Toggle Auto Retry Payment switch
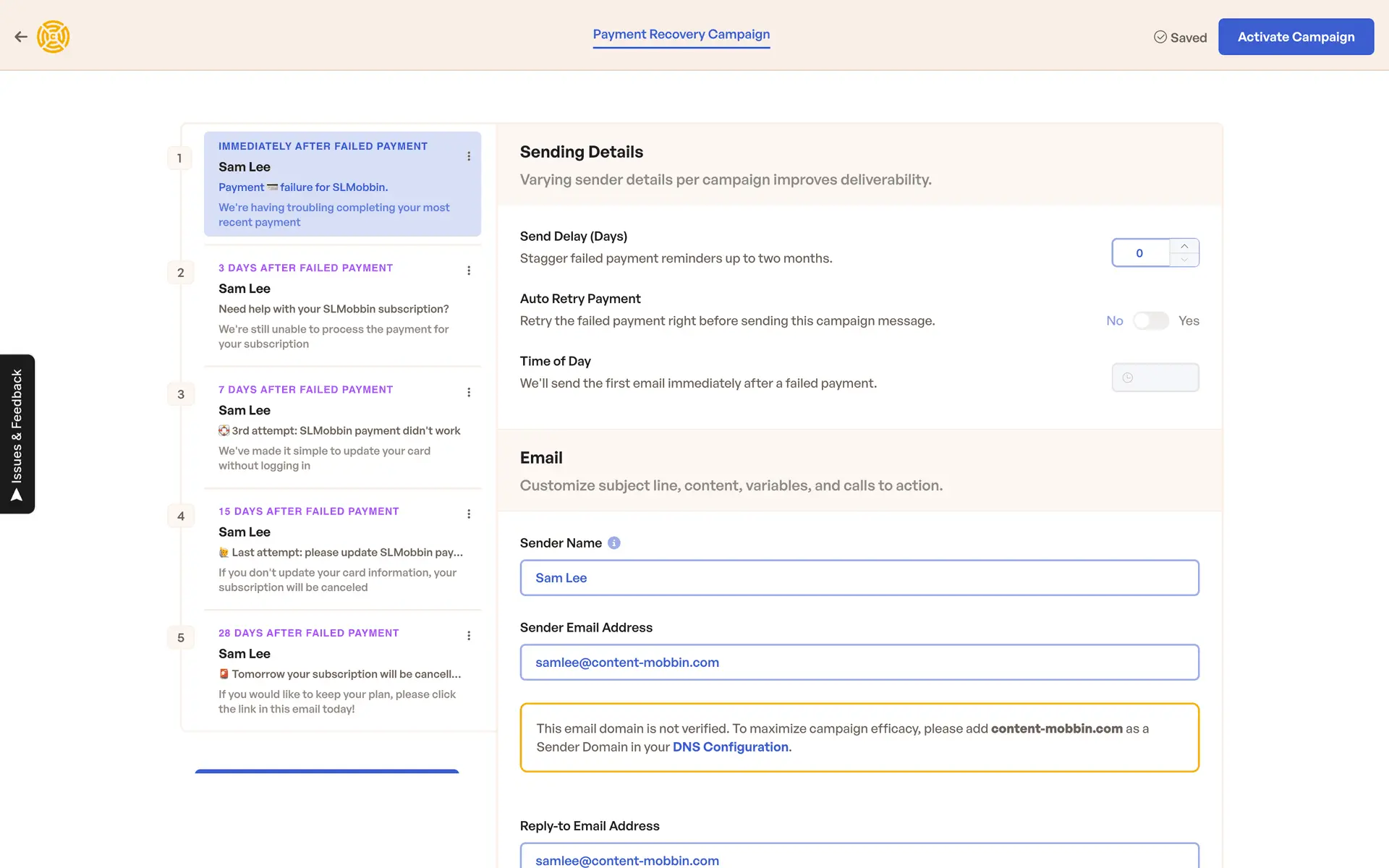 [1150, 320]
